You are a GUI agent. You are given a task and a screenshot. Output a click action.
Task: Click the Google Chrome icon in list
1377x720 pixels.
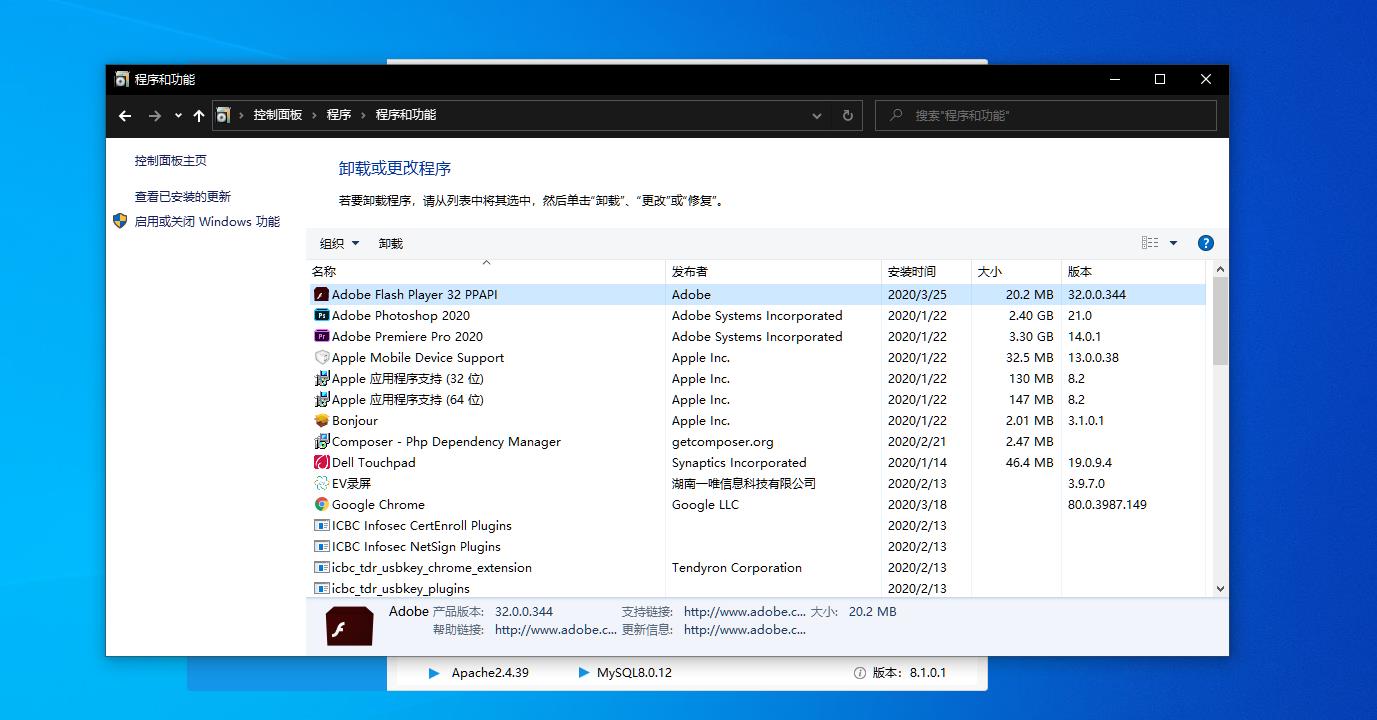pyautogui.click(x=322, y=504)
